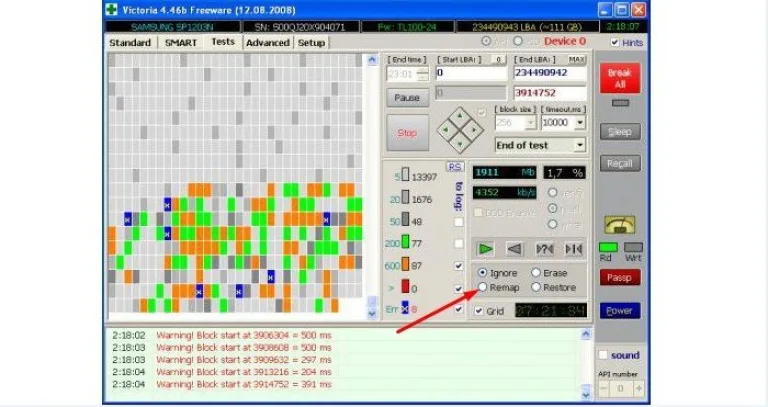Open the Standard tab
The height and width of the screenshot is (407, 768).
pos(130,43)
